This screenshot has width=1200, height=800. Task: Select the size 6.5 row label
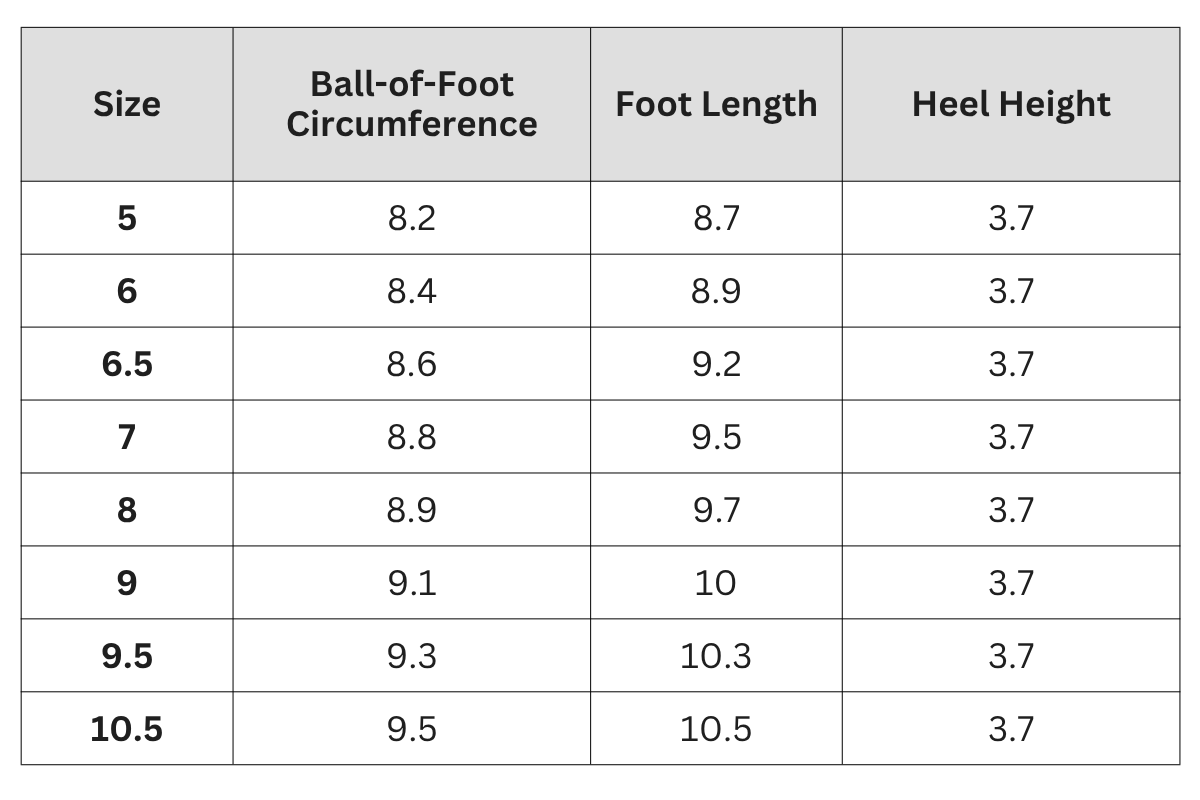127,364
